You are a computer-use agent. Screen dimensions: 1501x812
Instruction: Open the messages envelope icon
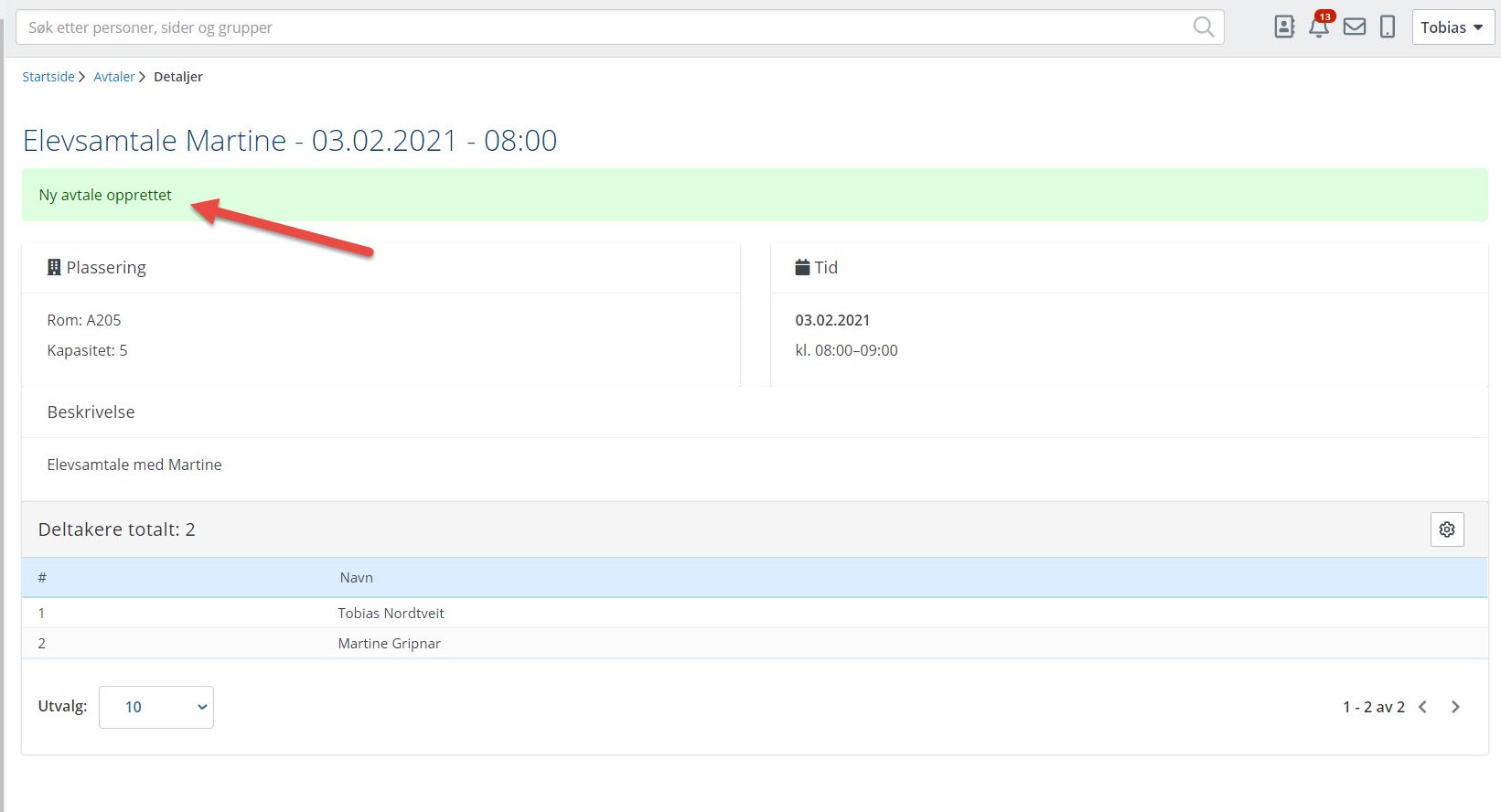(x=1354, y=27)
